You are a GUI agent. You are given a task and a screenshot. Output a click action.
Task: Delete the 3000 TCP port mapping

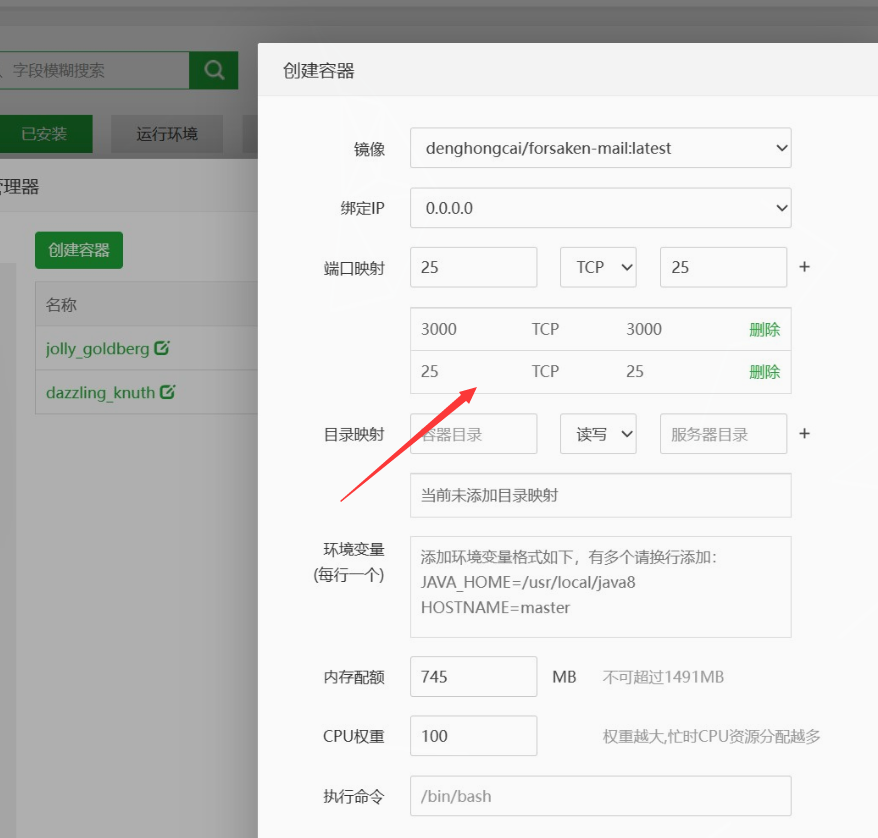(764, 330)
